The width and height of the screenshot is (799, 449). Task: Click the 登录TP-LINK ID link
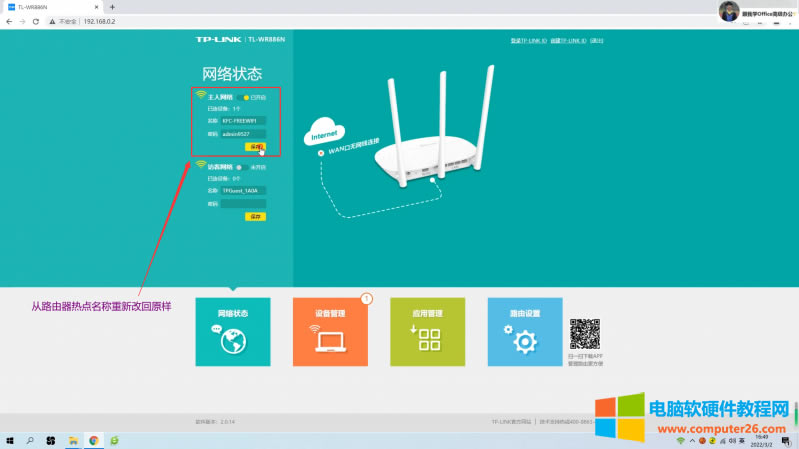pyautogui.click(x=528, y=41)
